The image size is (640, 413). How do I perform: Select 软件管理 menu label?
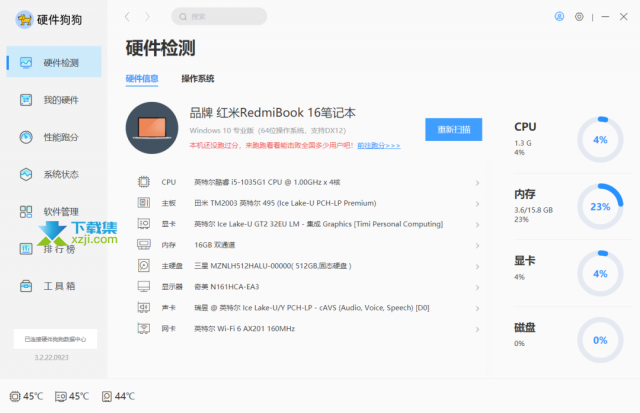pos(61,211)
